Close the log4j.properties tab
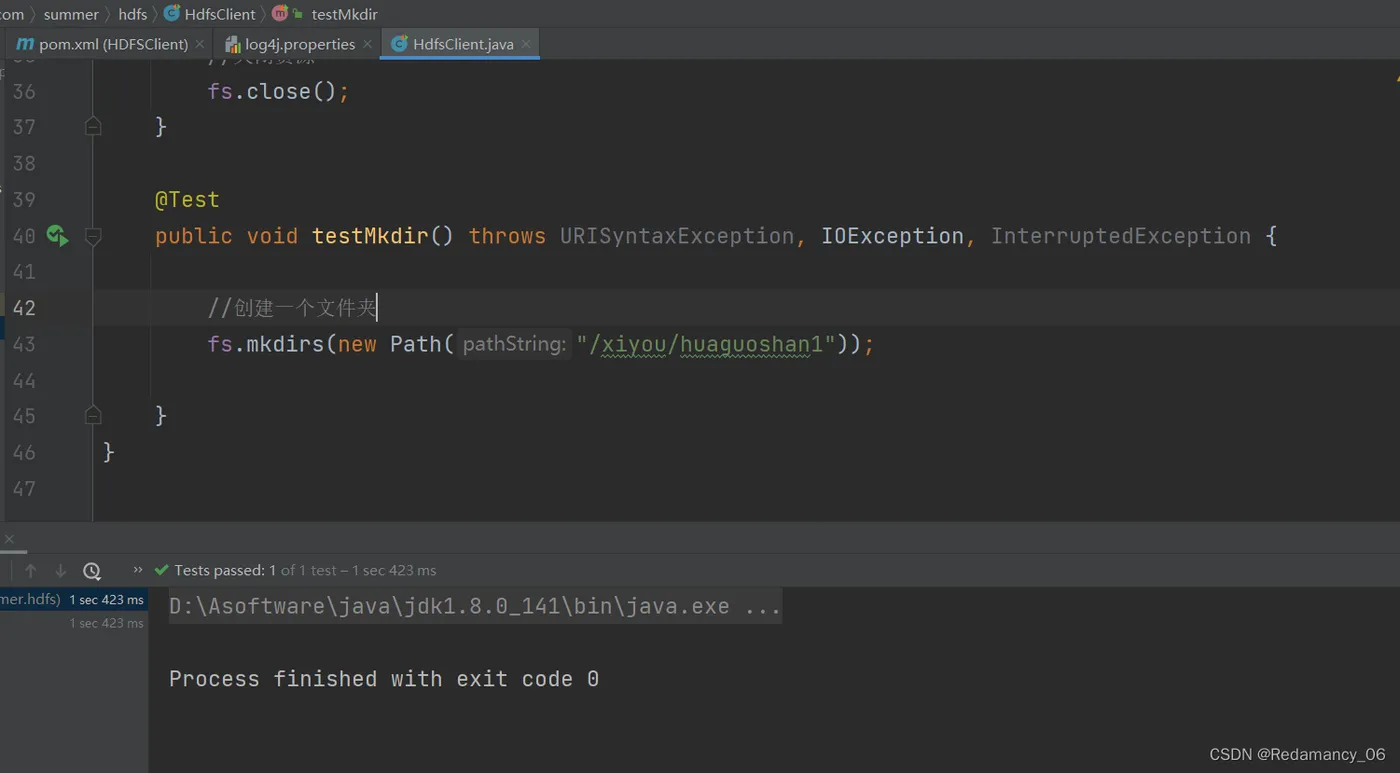Screen dimensions: 1400x773 click(x=367, y=44)
